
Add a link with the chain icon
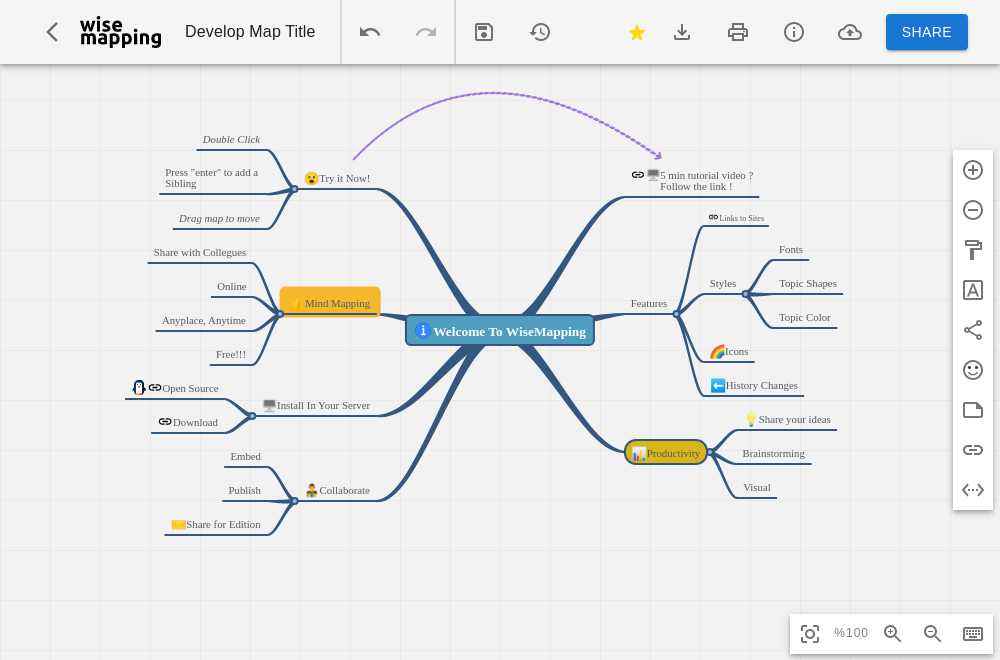coord(973,450)
